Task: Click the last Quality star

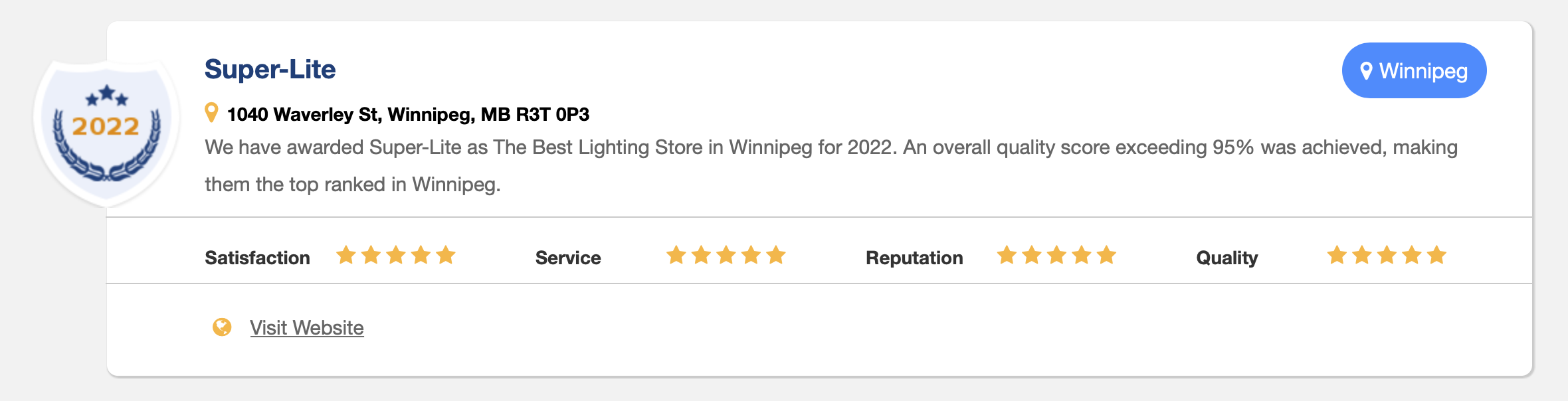Action: tap(1436, 255)
